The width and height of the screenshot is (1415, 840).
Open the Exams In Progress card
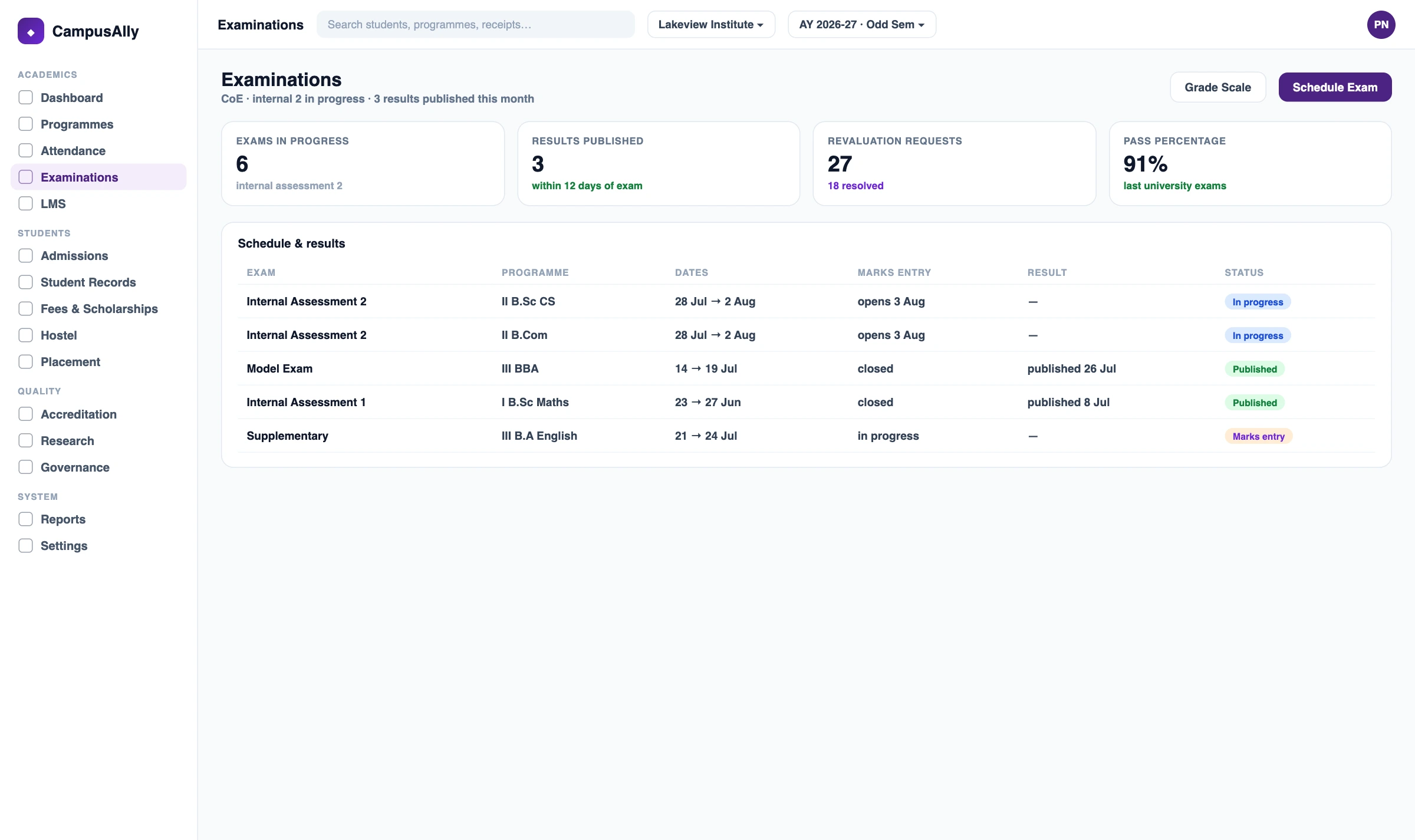tap(363, 163)
